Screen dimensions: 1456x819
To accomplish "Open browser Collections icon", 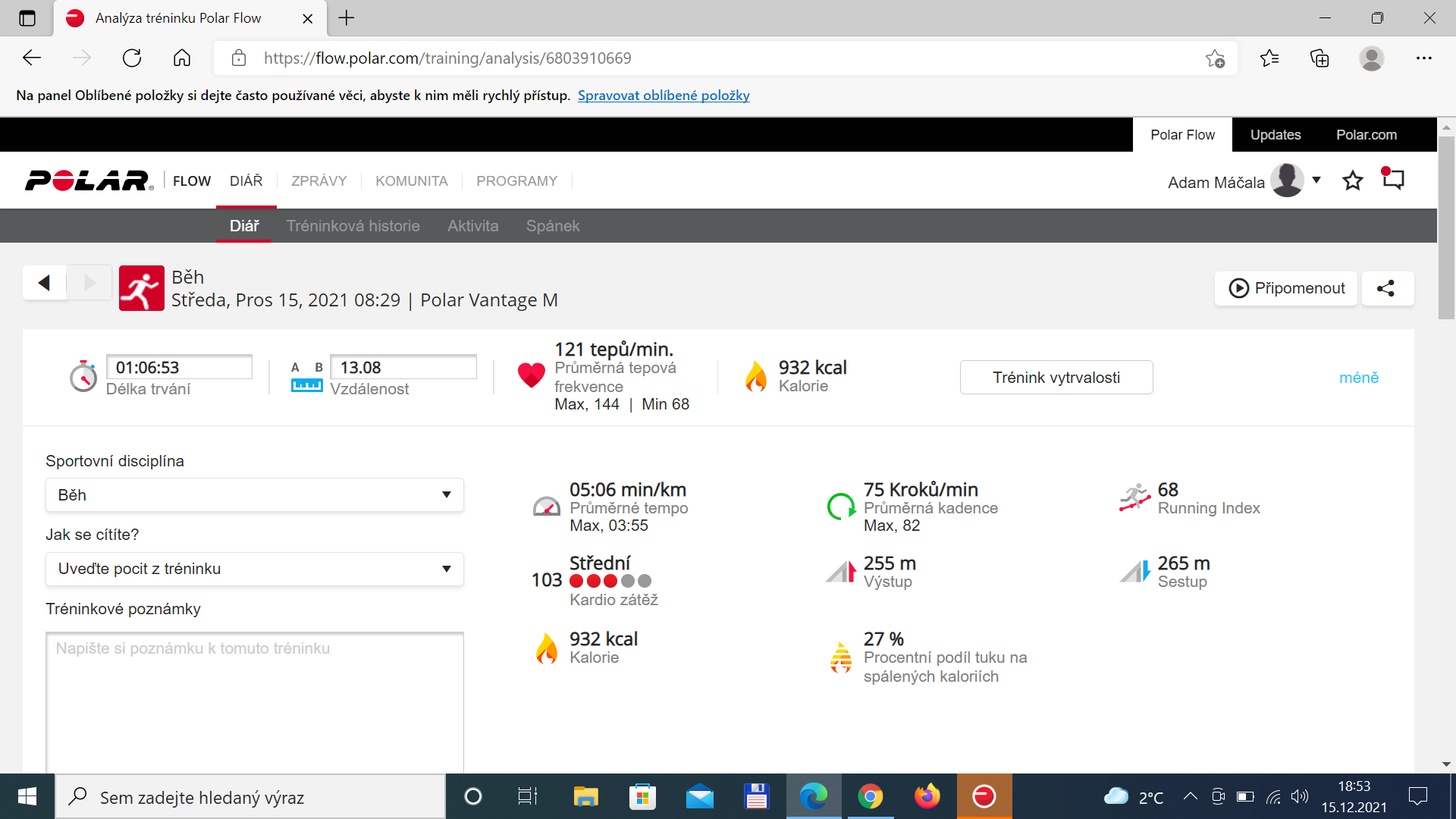I will coord(1319,58).
